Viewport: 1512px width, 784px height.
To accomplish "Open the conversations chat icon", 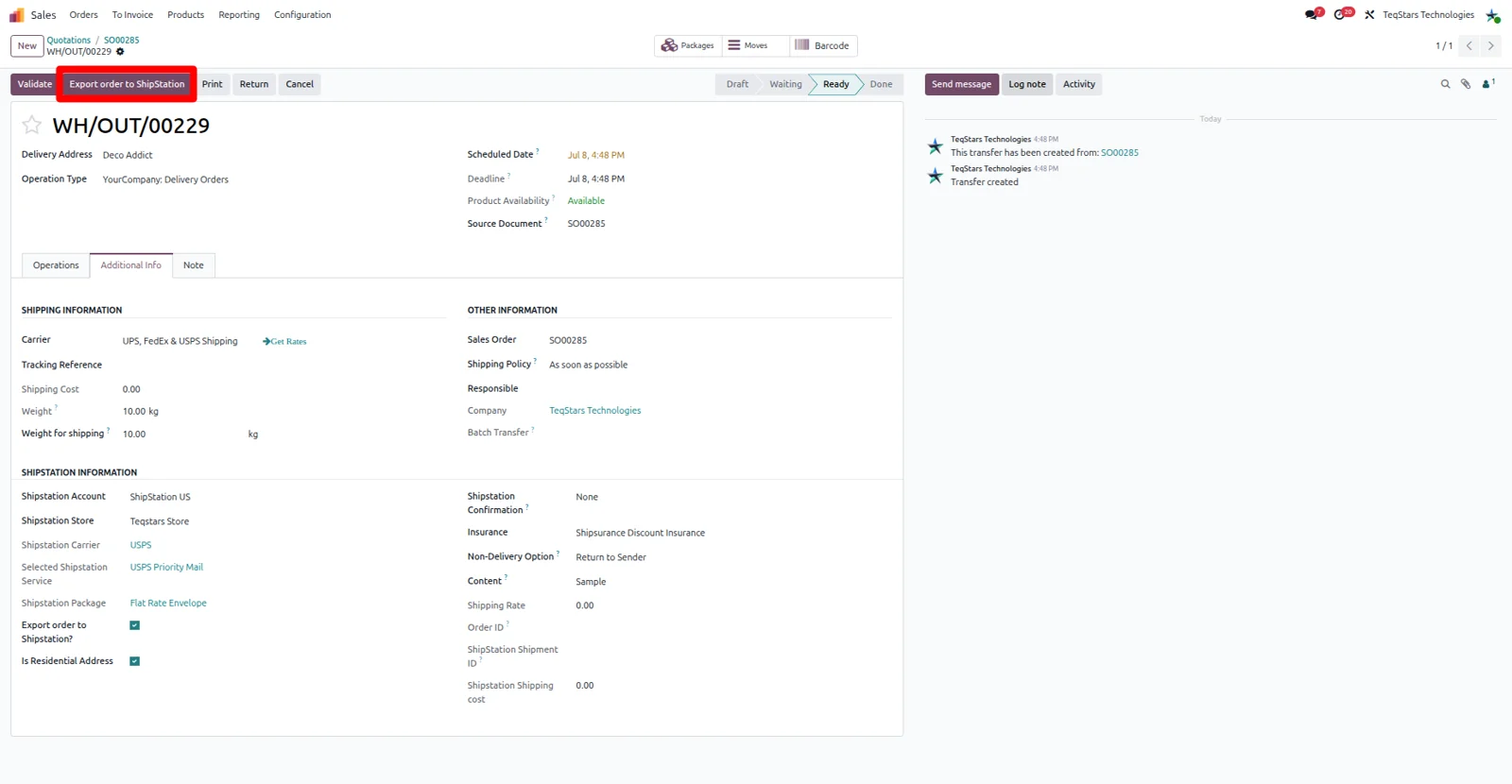I will [1313, 14].
